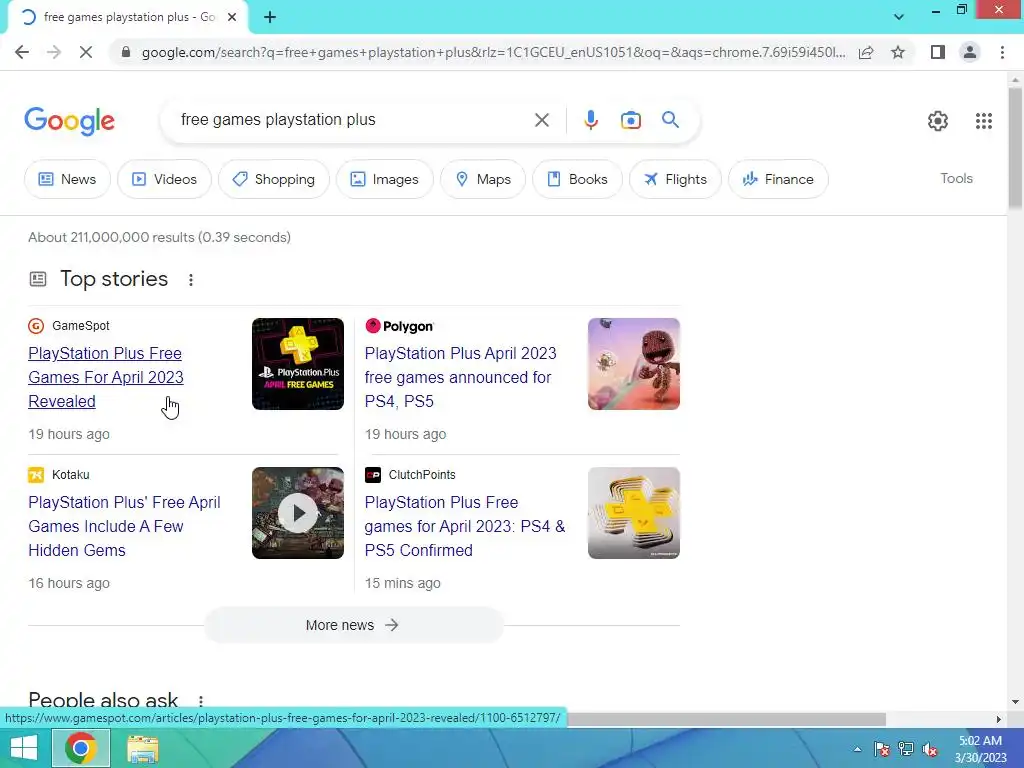Open File Explorer from the taskbar
This screenshot has height=768, width=1024.
(x=142, y=748)
